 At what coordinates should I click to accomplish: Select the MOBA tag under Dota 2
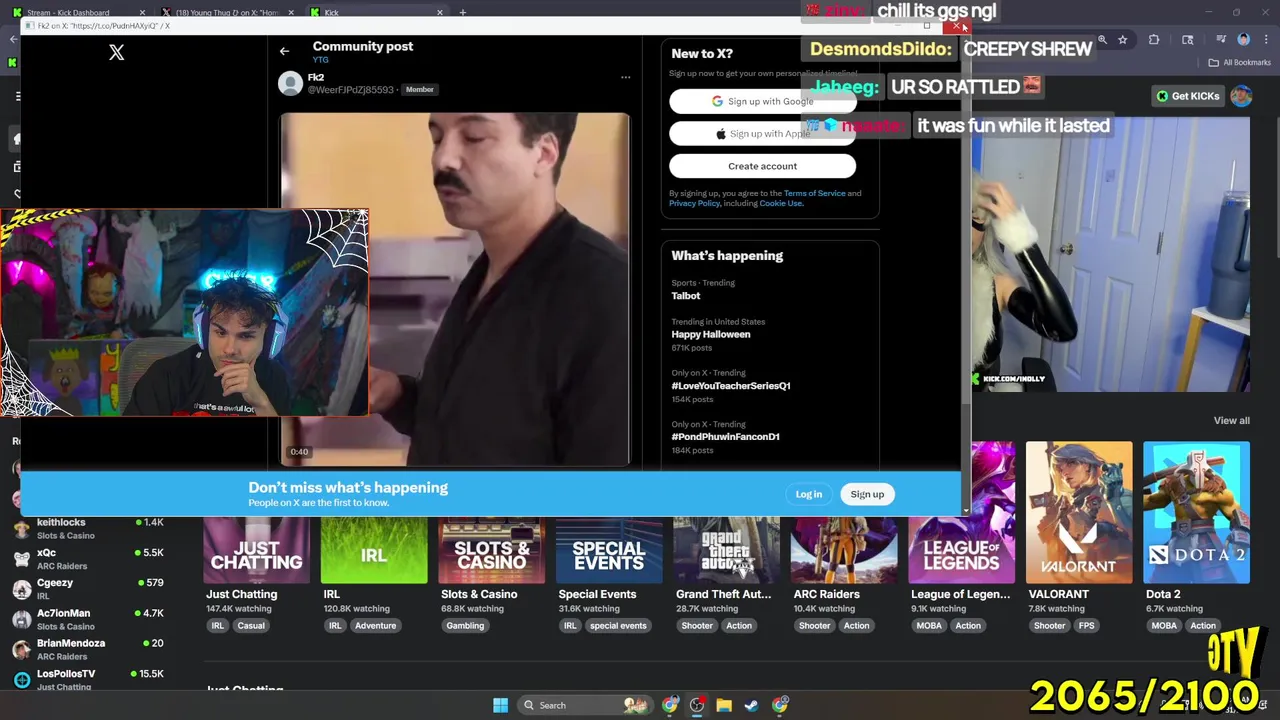pyautogui.click(x=1164, y=626)
